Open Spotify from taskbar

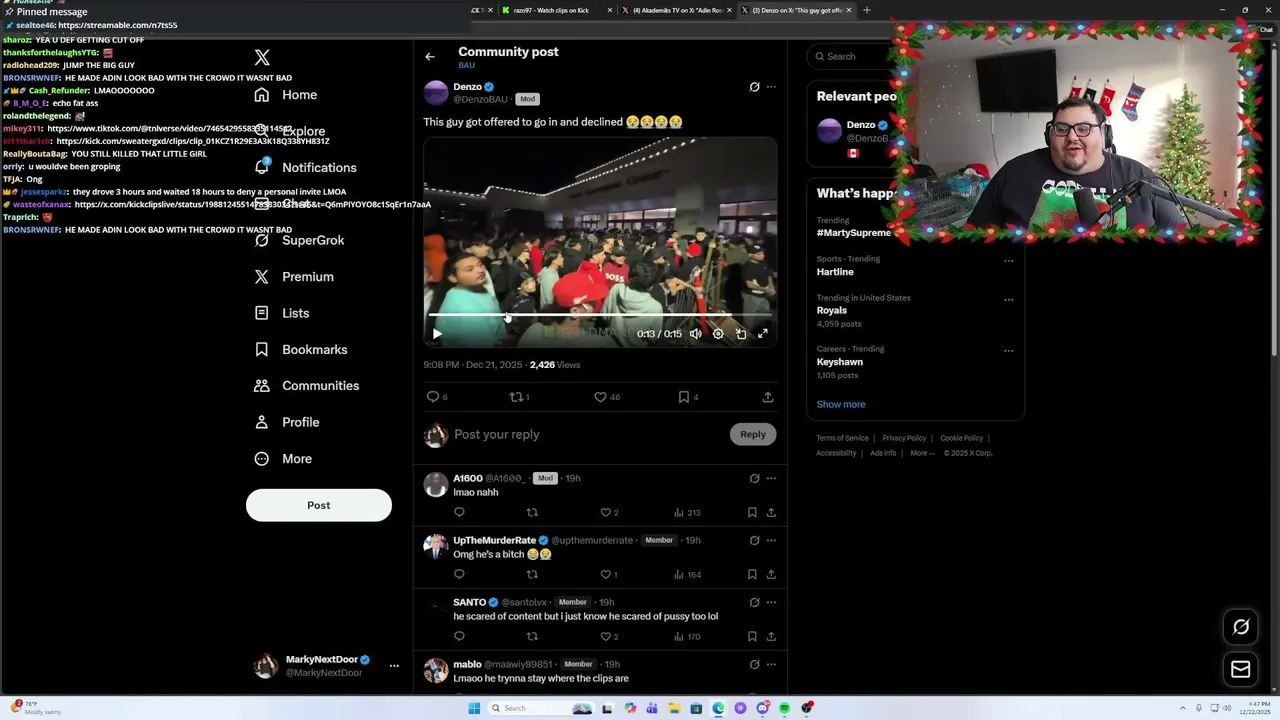(x=784, y=708)
